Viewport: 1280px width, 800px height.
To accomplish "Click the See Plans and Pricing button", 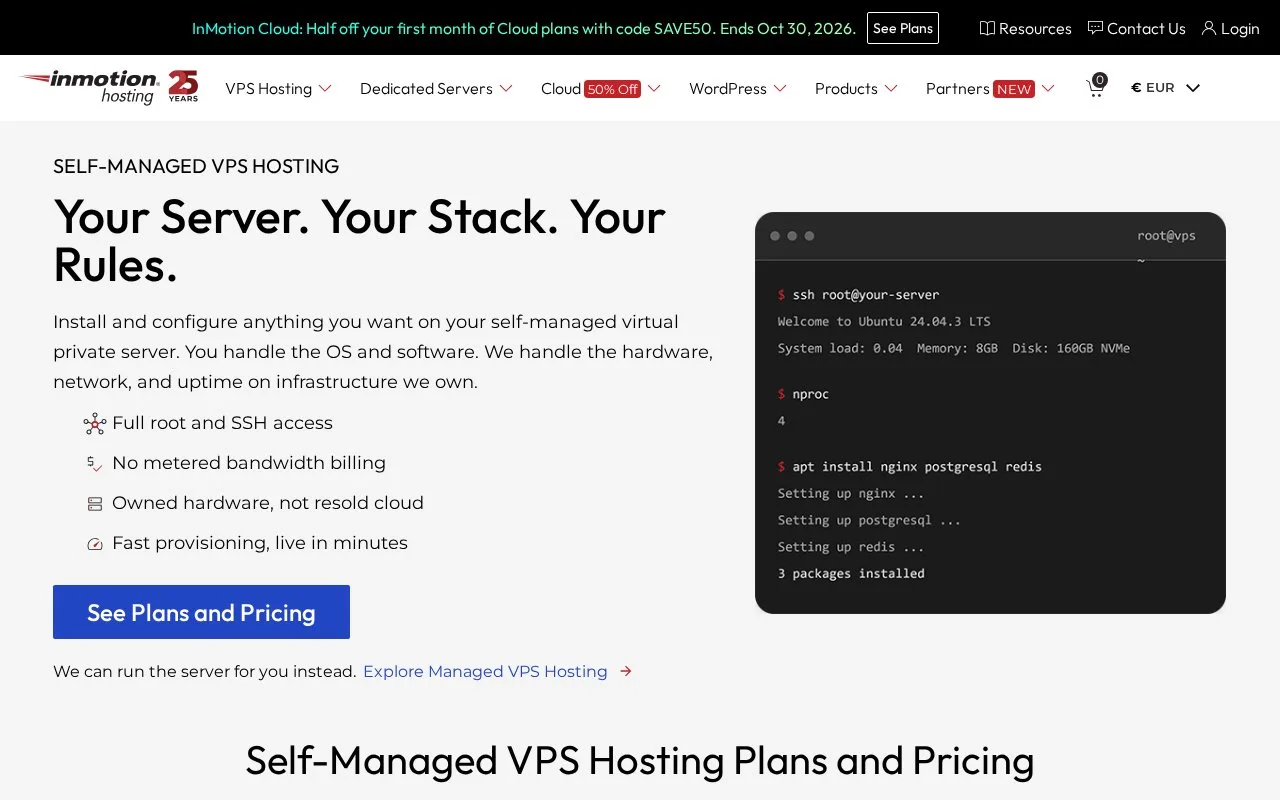I will (x=201, y=612).
